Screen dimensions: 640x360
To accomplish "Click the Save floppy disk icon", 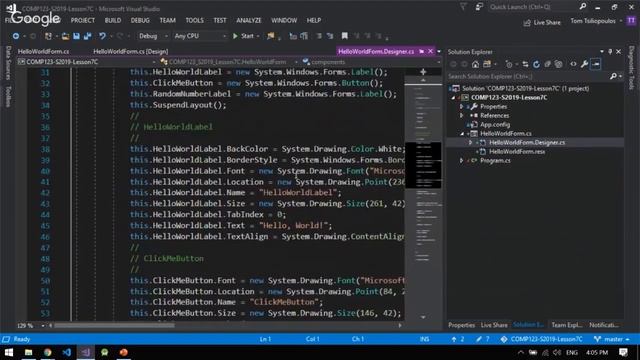I will pos(76,36).
